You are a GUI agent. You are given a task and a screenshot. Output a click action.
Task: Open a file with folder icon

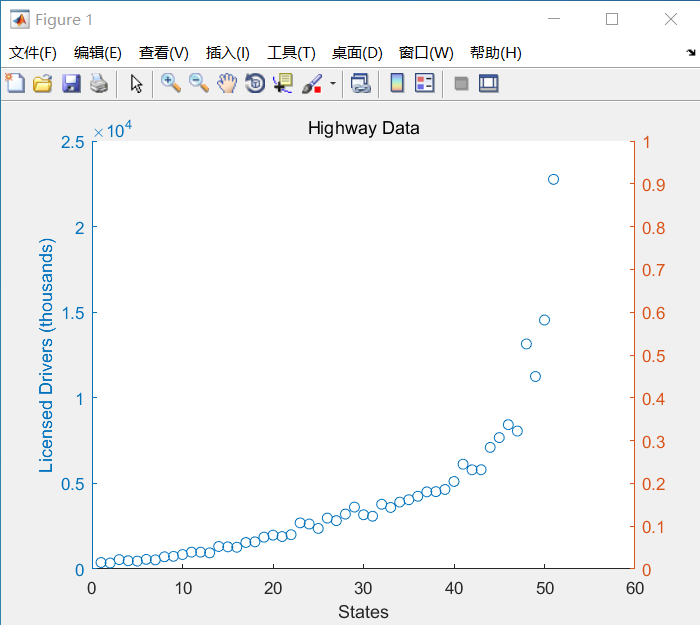(x=43, y=83)
